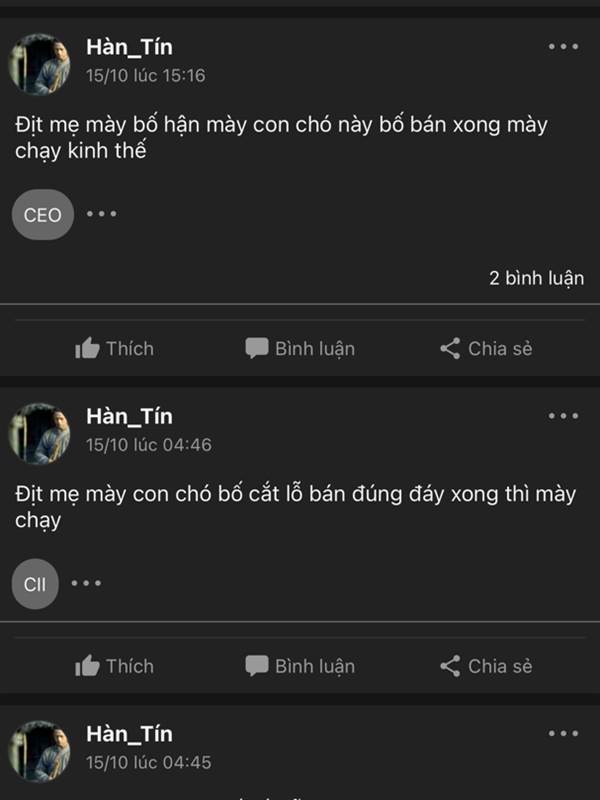Like the 04:46 post with thumbs-up icon
The height and width of the screenshot is (800, 600).
pyautogui.click(x=88, y=666)
